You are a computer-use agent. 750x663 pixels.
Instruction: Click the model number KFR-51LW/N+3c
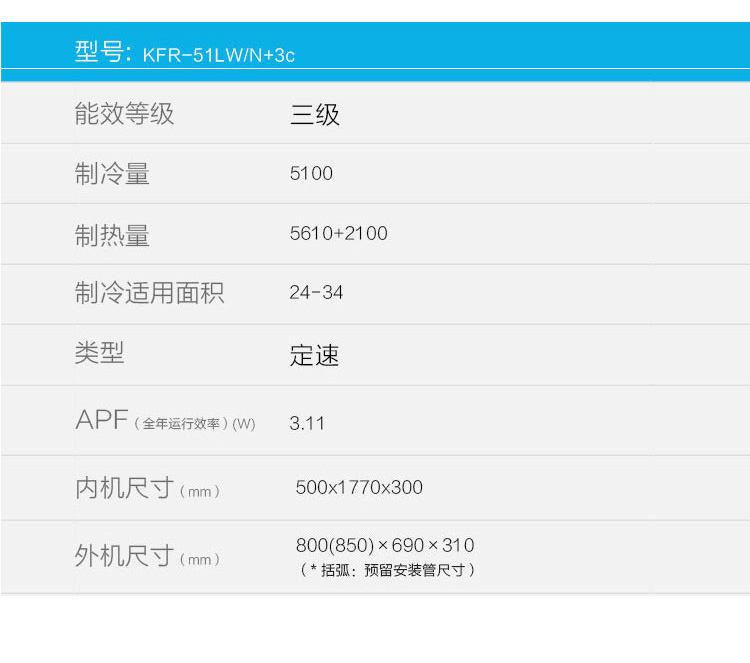point(218,55)
